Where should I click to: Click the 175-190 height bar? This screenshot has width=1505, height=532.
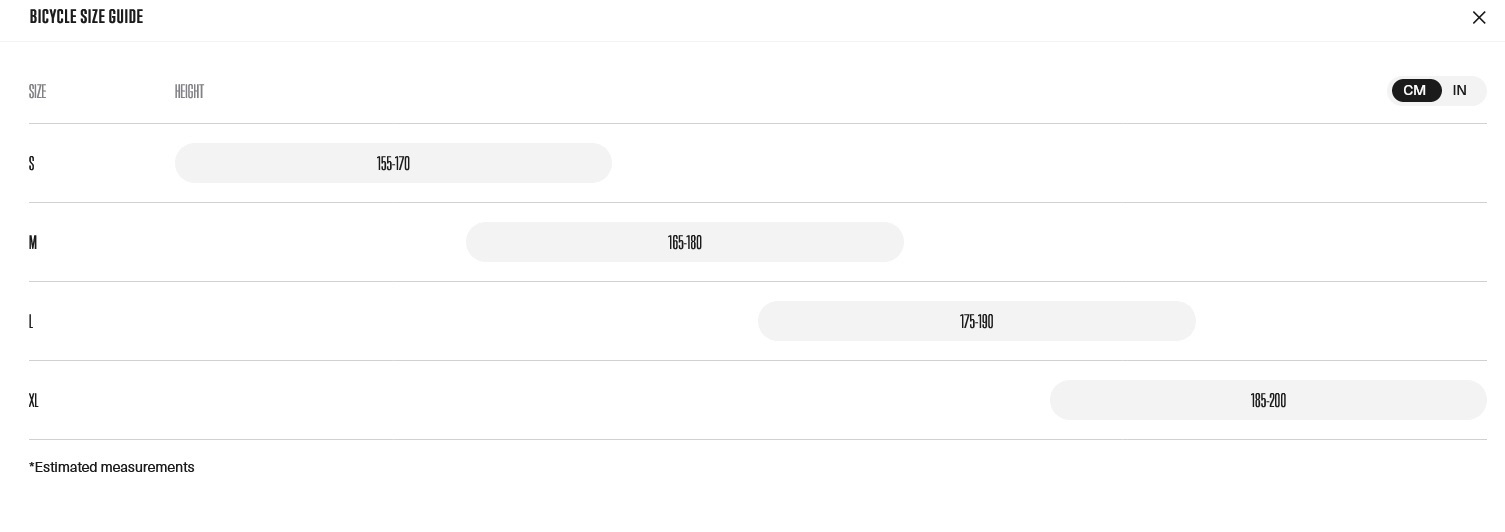tap(976, 321)
